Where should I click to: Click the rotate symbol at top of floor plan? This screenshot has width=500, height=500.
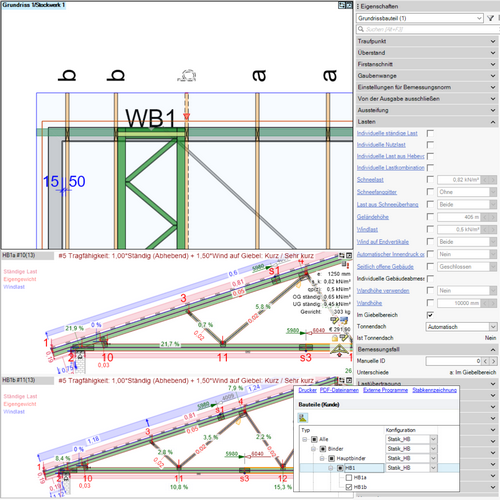[x=187, y=76]
